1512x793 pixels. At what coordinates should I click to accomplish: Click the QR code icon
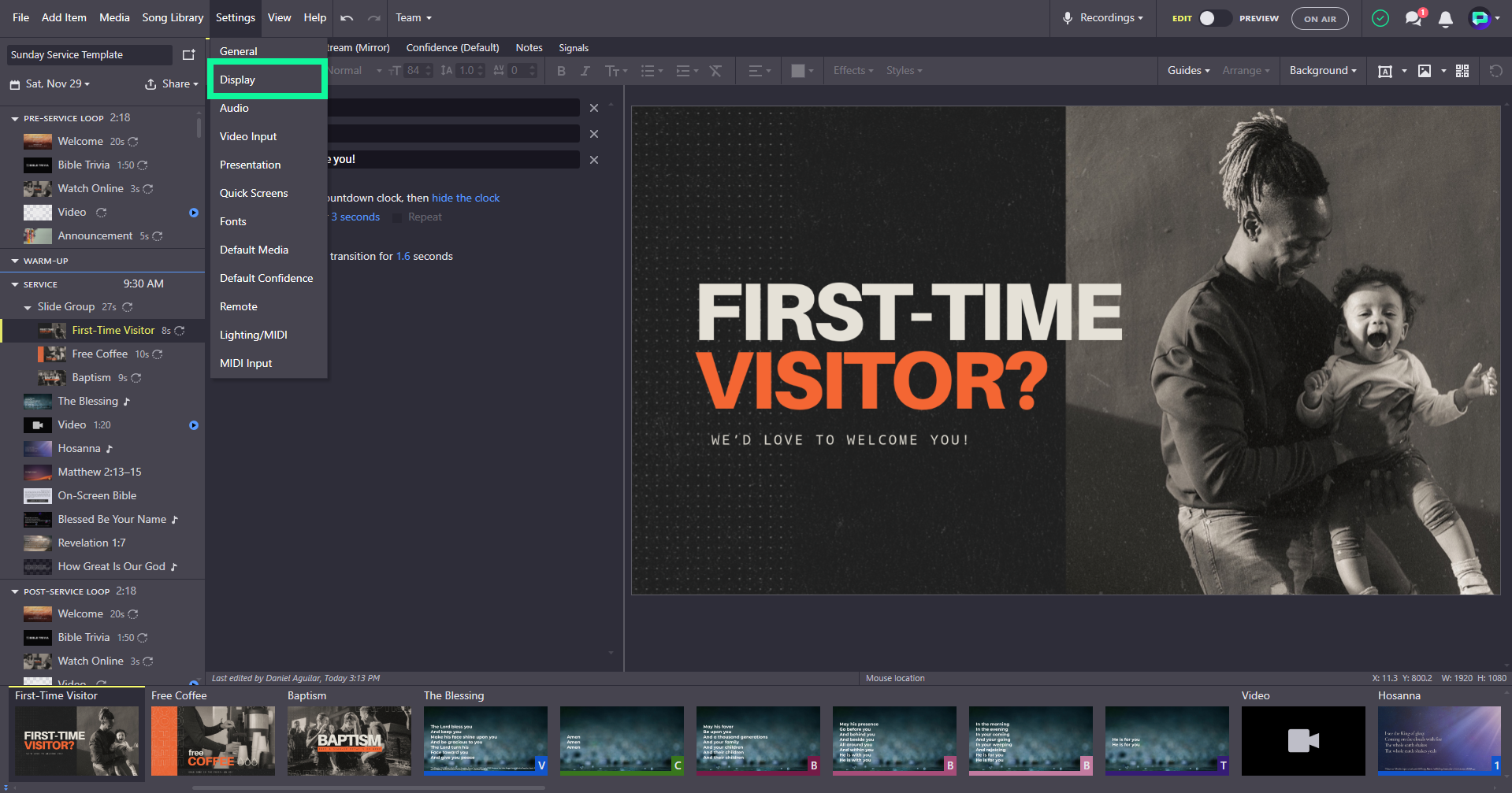tap(1462, 71)
